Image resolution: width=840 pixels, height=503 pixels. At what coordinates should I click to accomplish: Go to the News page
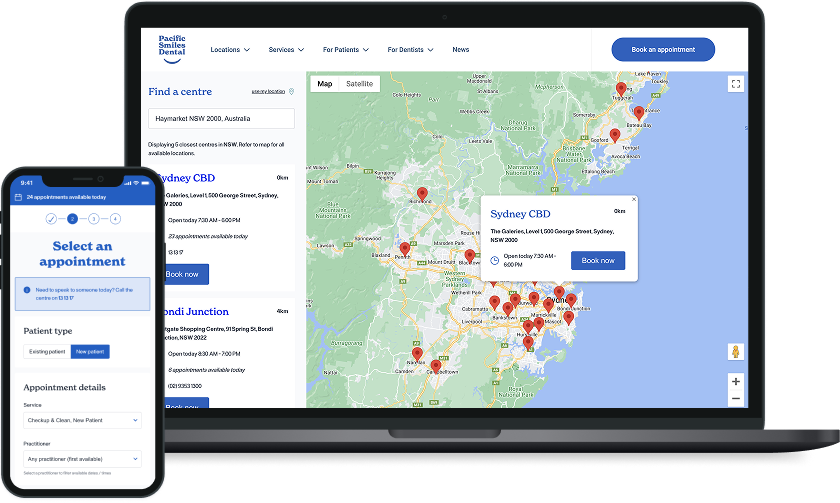tap(461, 50)
